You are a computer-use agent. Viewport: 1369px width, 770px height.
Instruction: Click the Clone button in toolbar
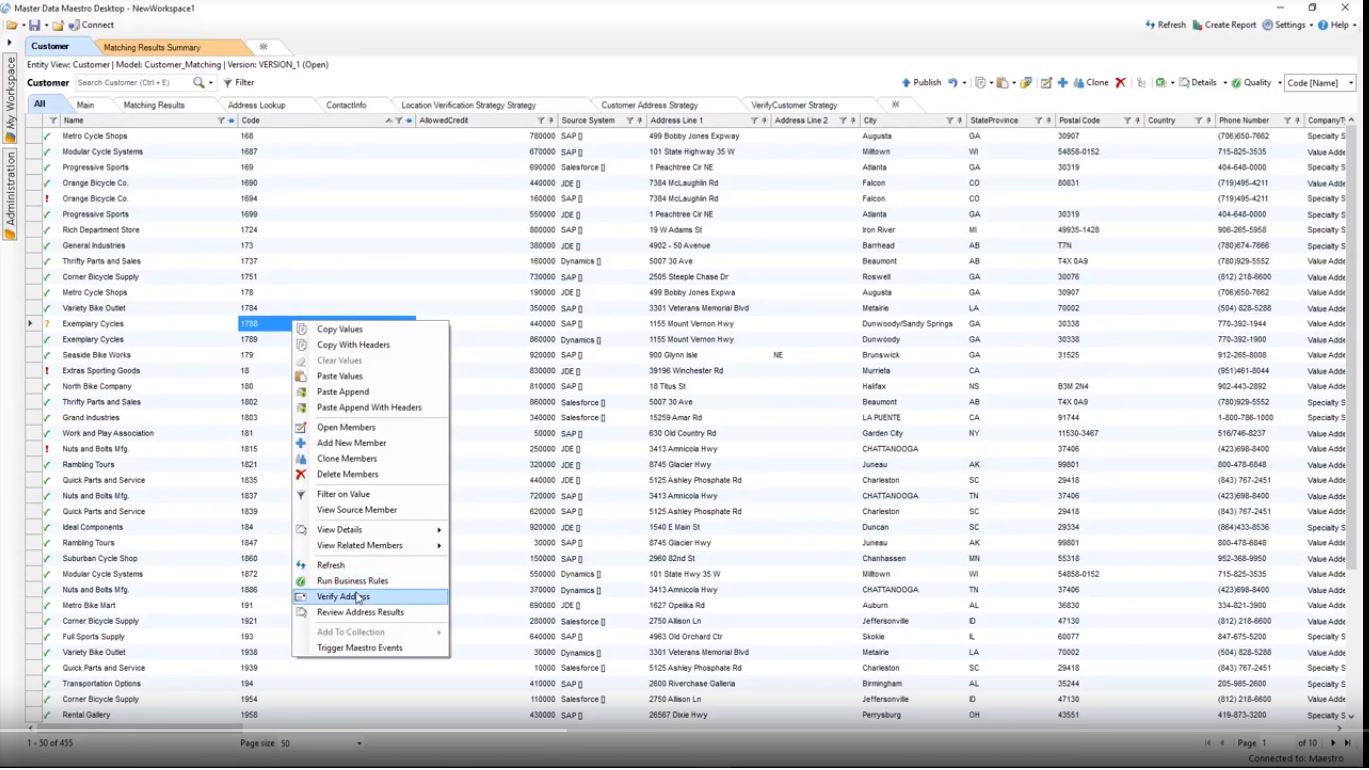coord(1090,83)
